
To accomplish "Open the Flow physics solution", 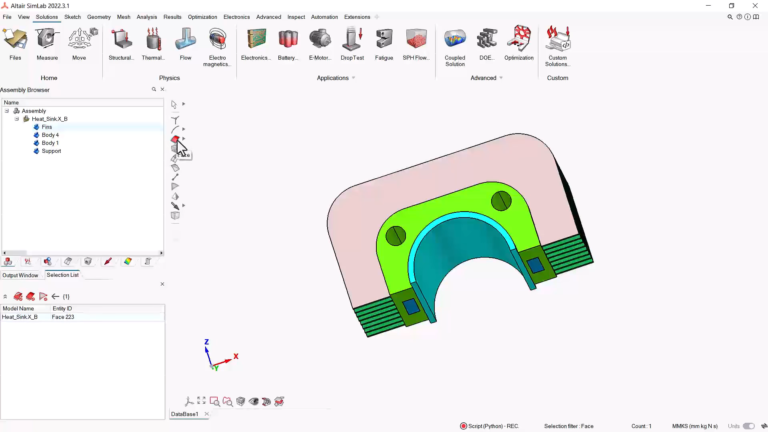I will pyautogui.click(x=185, y=44).
